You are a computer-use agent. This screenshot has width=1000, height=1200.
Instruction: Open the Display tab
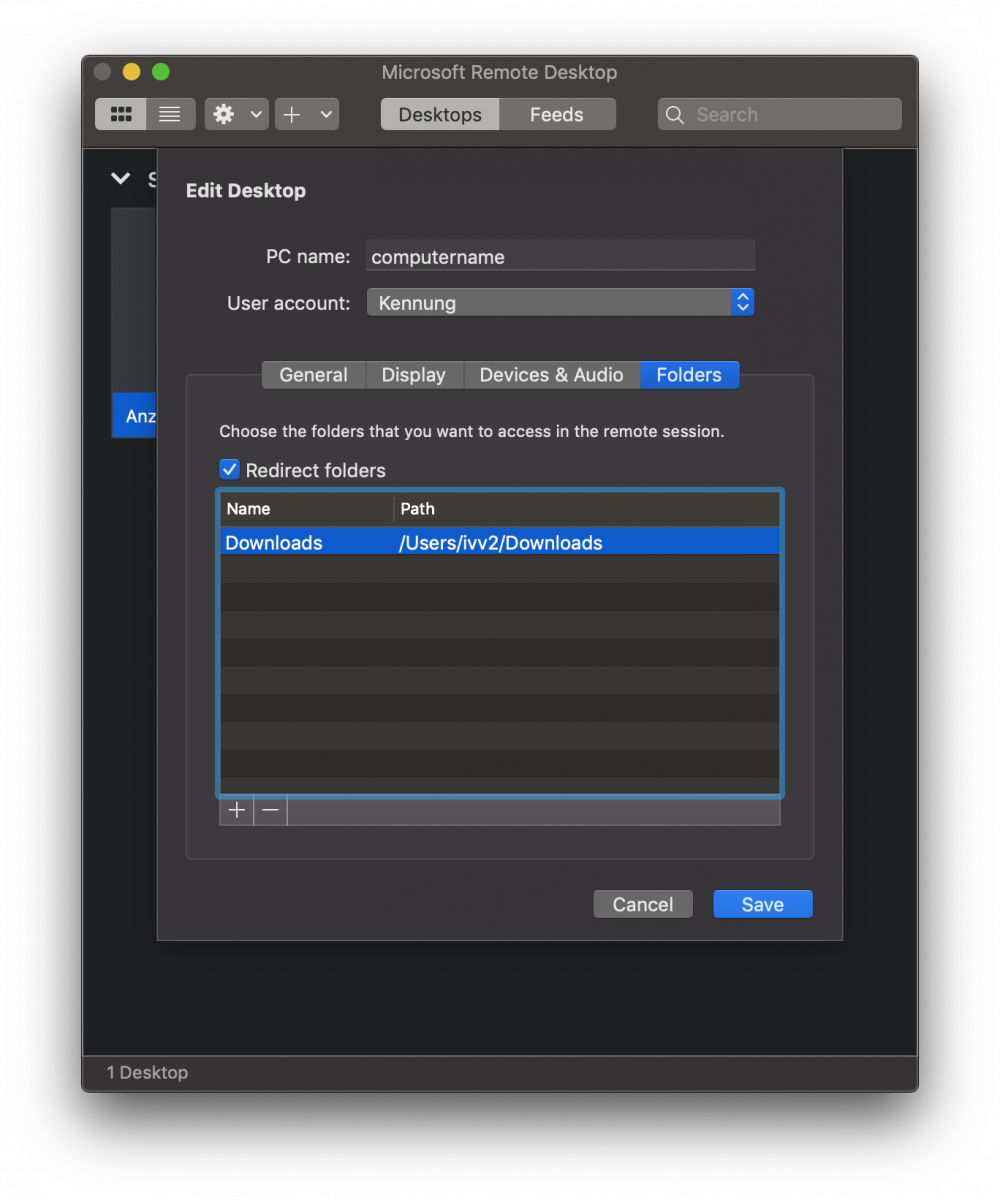tap(414, 375)
